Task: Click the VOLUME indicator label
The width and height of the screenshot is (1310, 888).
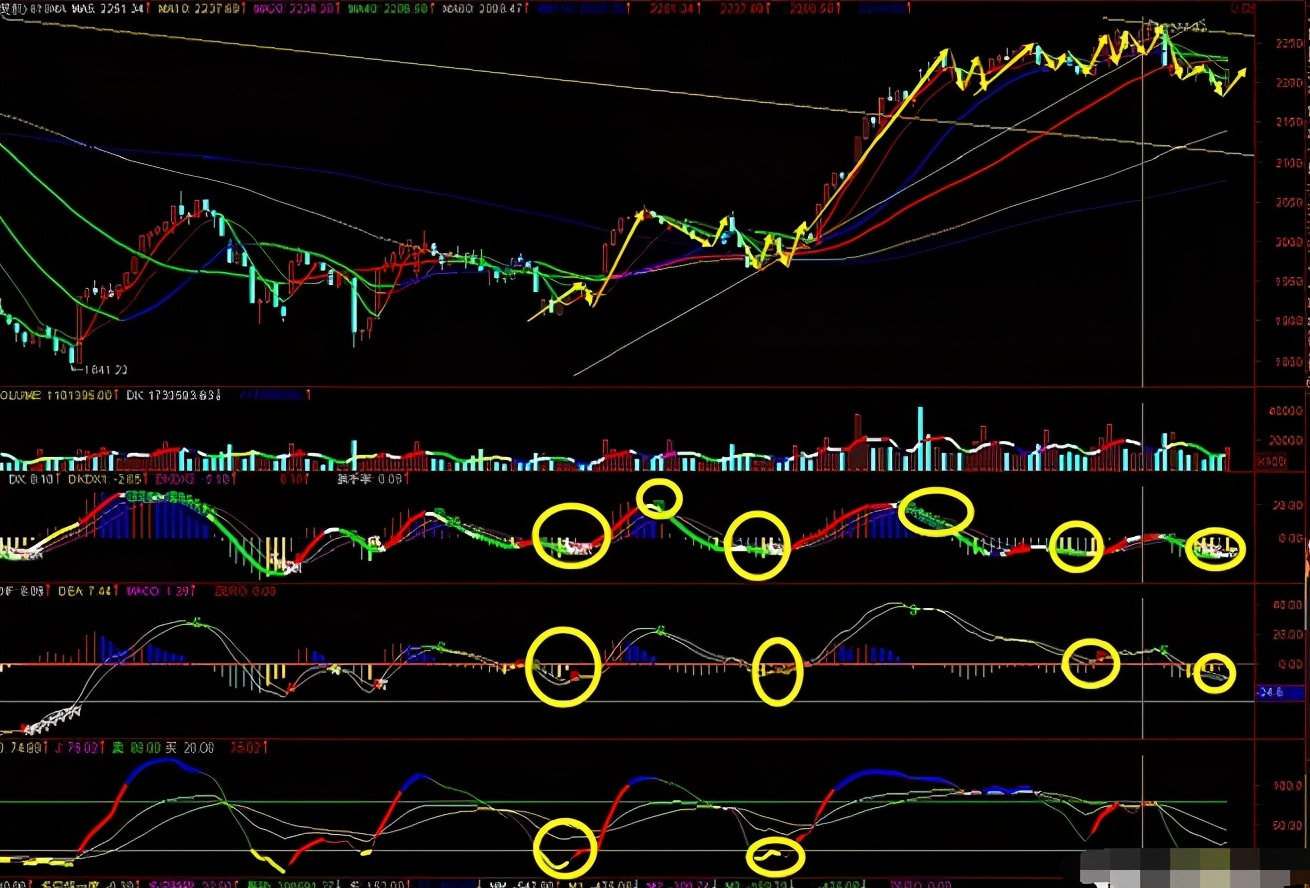Action: click(x=58, y=396)
